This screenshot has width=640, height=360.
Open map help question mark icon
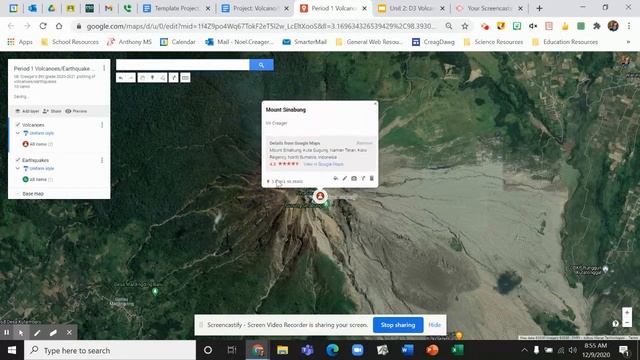pyautogui.click(x=616, y=323)
